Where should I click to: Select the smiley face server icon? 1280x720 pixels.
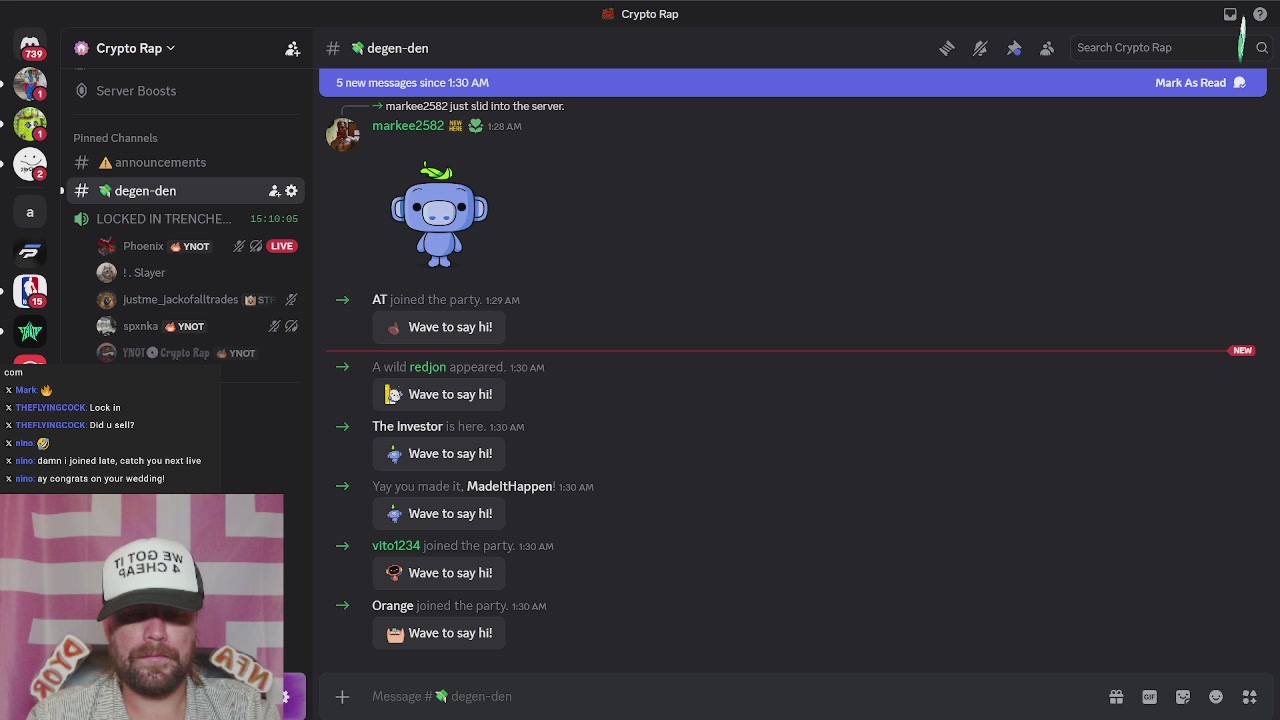(x=30, y=164)
